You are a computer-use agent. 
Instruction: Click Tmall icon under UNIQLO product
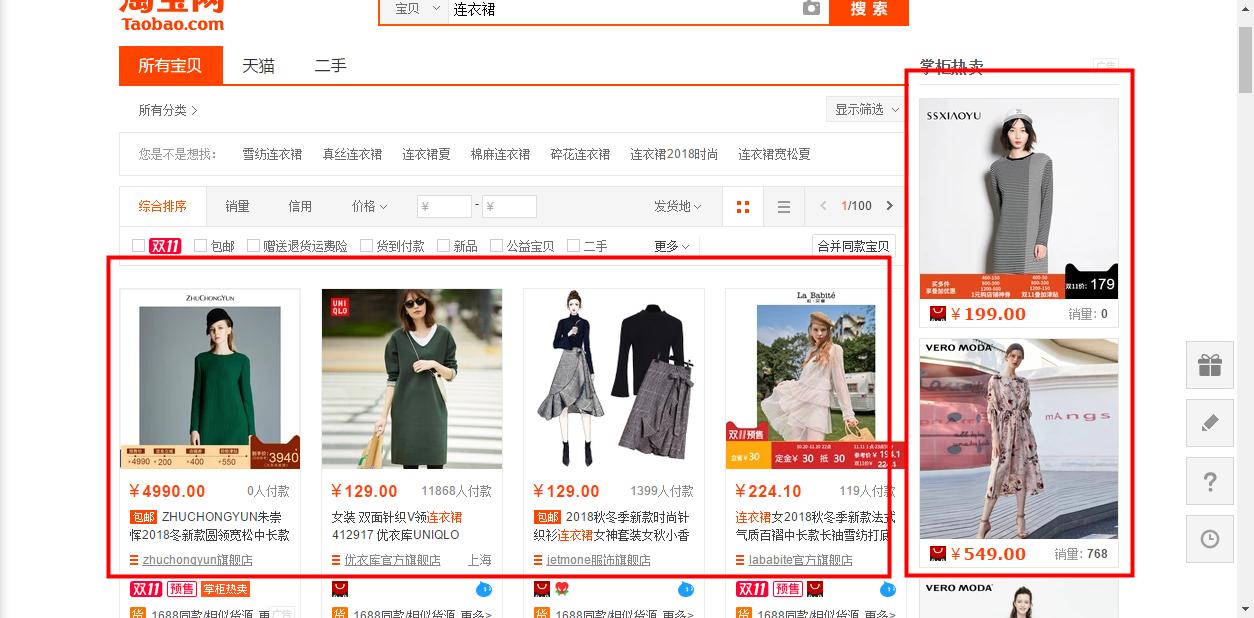340,588
